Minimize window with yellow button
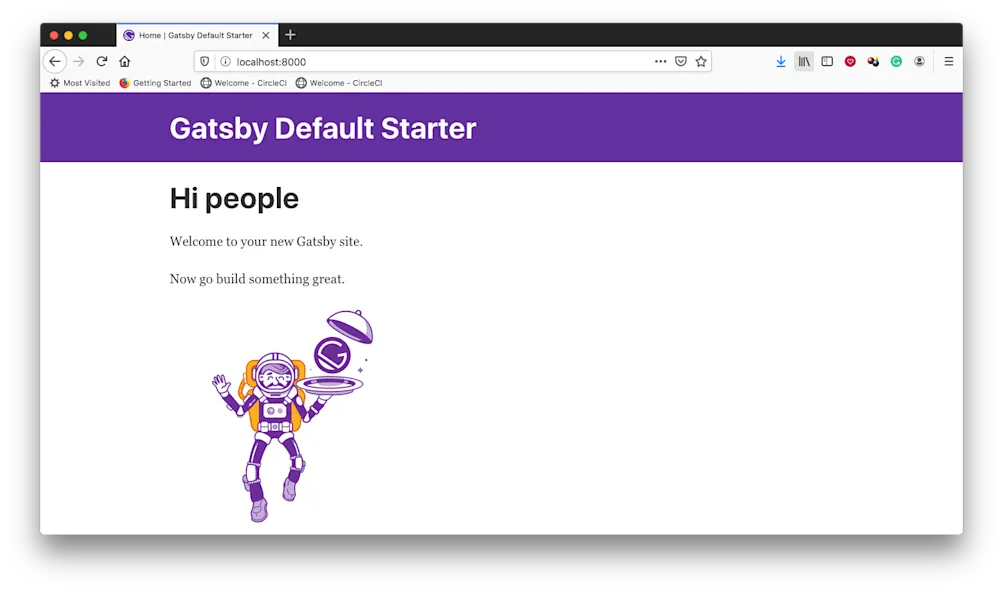Viewport: 1003px width, 592px height. (68, 35)
